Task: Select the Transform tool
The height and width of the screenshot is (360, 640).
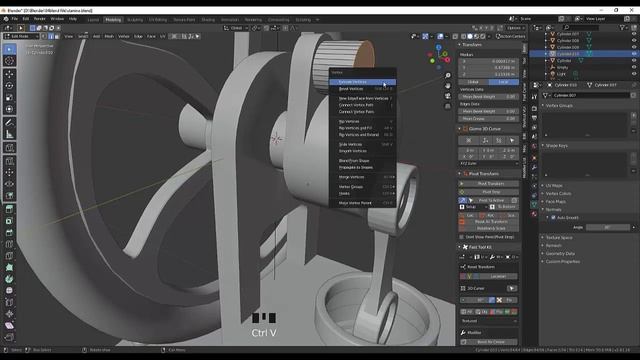Action: (9, 109)
